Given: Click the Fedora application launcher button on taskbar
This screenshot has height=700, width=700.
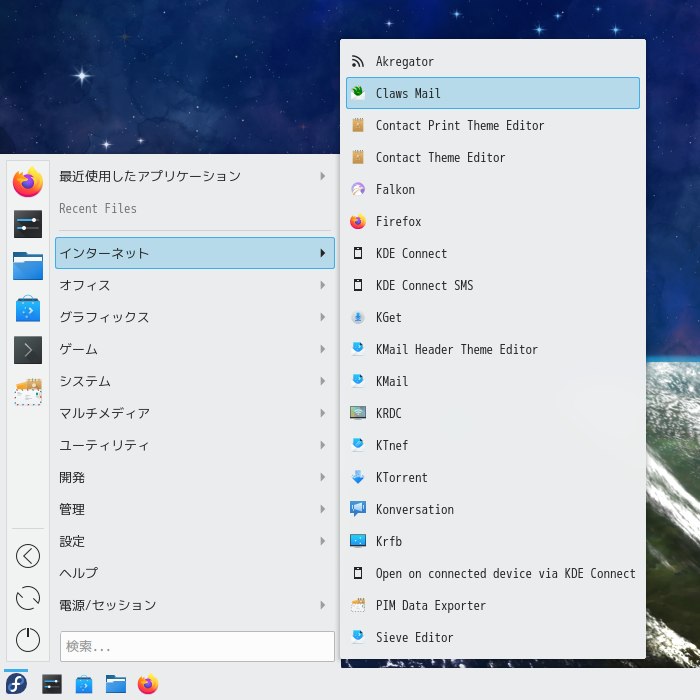Looking at the screenshot, I should click(16, 684).
